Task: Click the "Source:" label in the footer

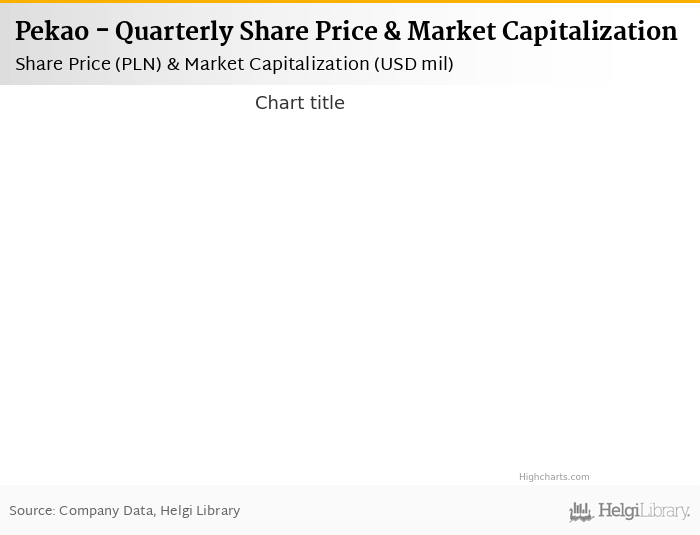Action: click(x=32, y=511)
